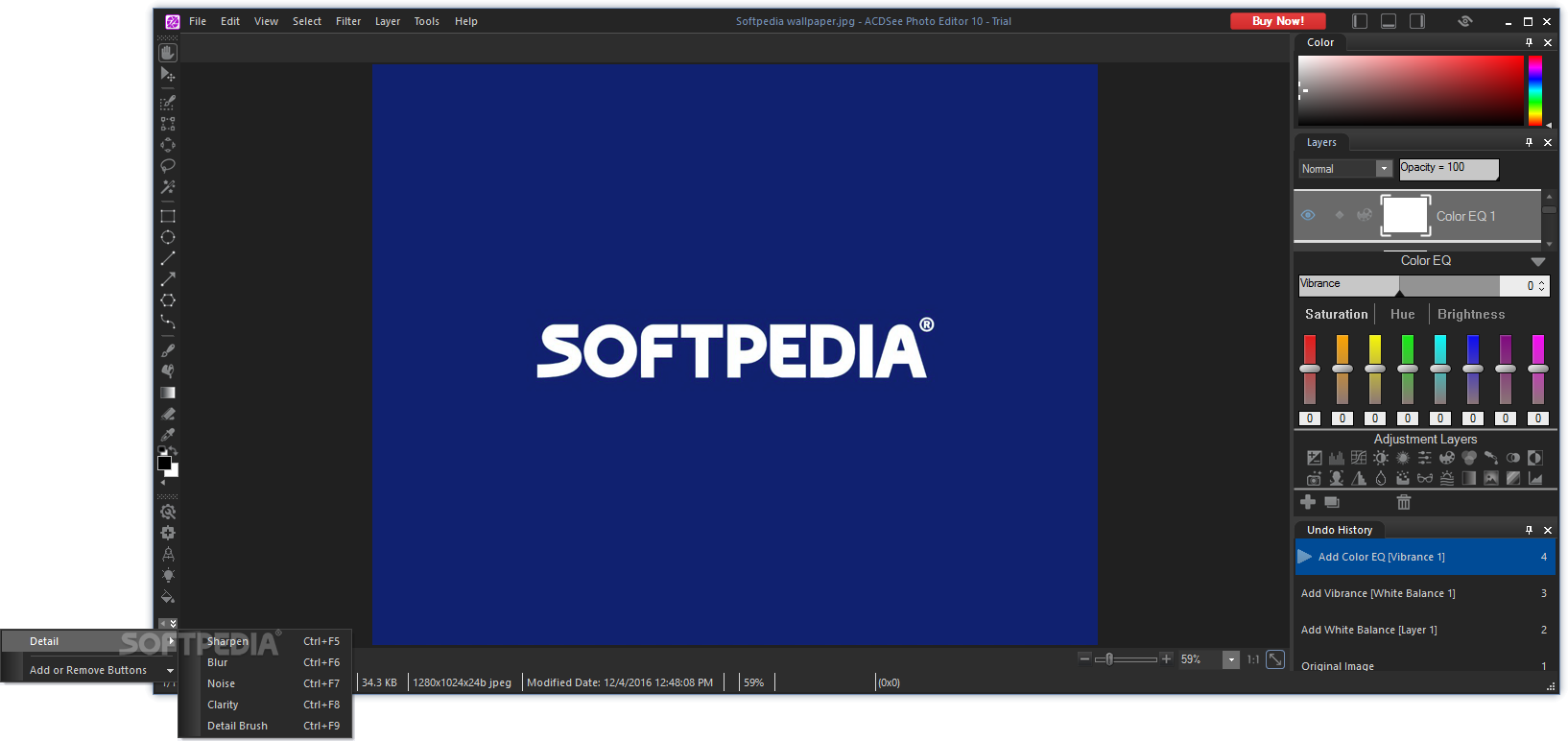Screen dimensions: 1568x741
Task: Open the Filter menu
Action: coord(348,21)
